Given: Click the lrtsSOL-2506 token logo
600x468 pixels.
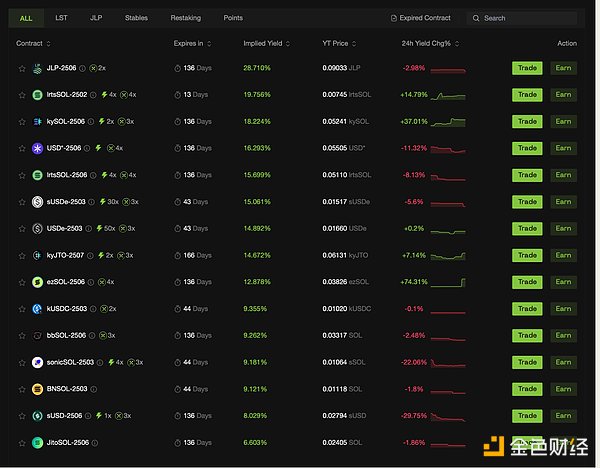Looking at the screenshot, I should tap(37, 175).
